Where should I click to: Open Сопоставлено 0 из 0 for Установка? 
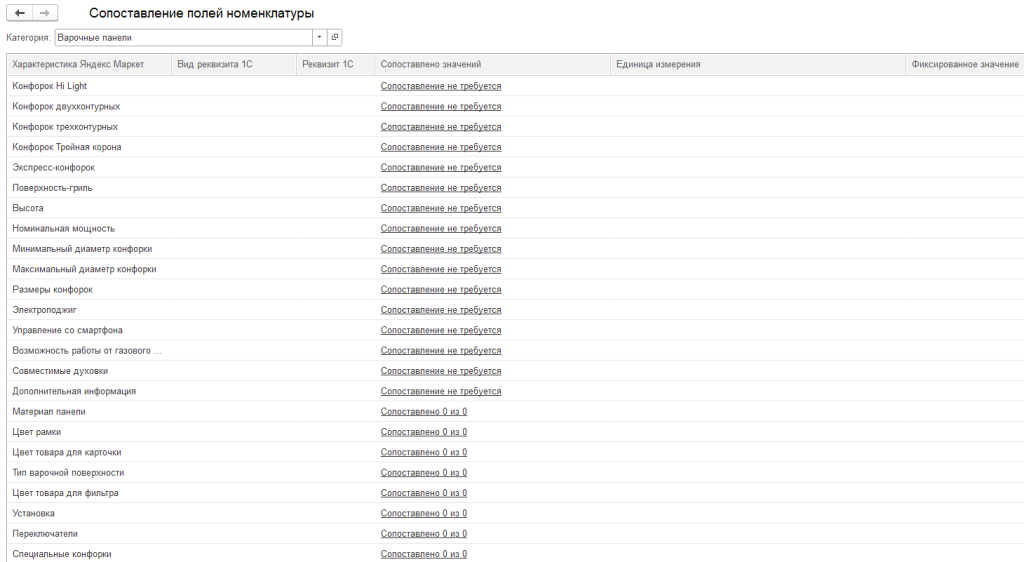tap(424, 513)
